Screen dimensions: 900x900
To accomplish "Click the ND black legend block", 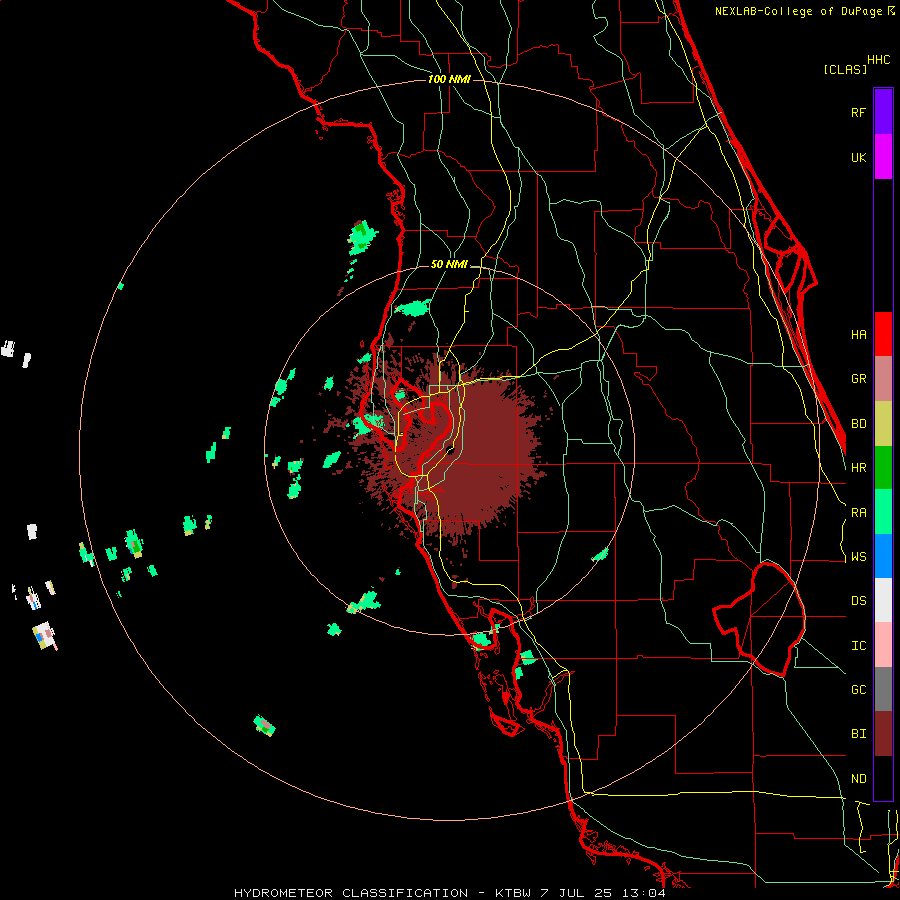I will 883,778.
